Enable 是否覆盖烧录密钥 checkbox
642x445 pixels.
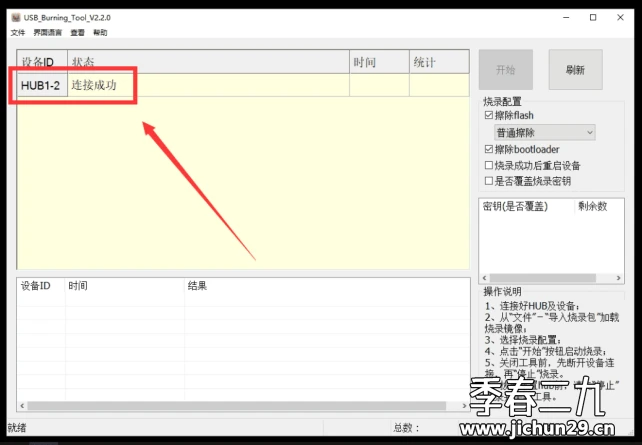[488, 181]
